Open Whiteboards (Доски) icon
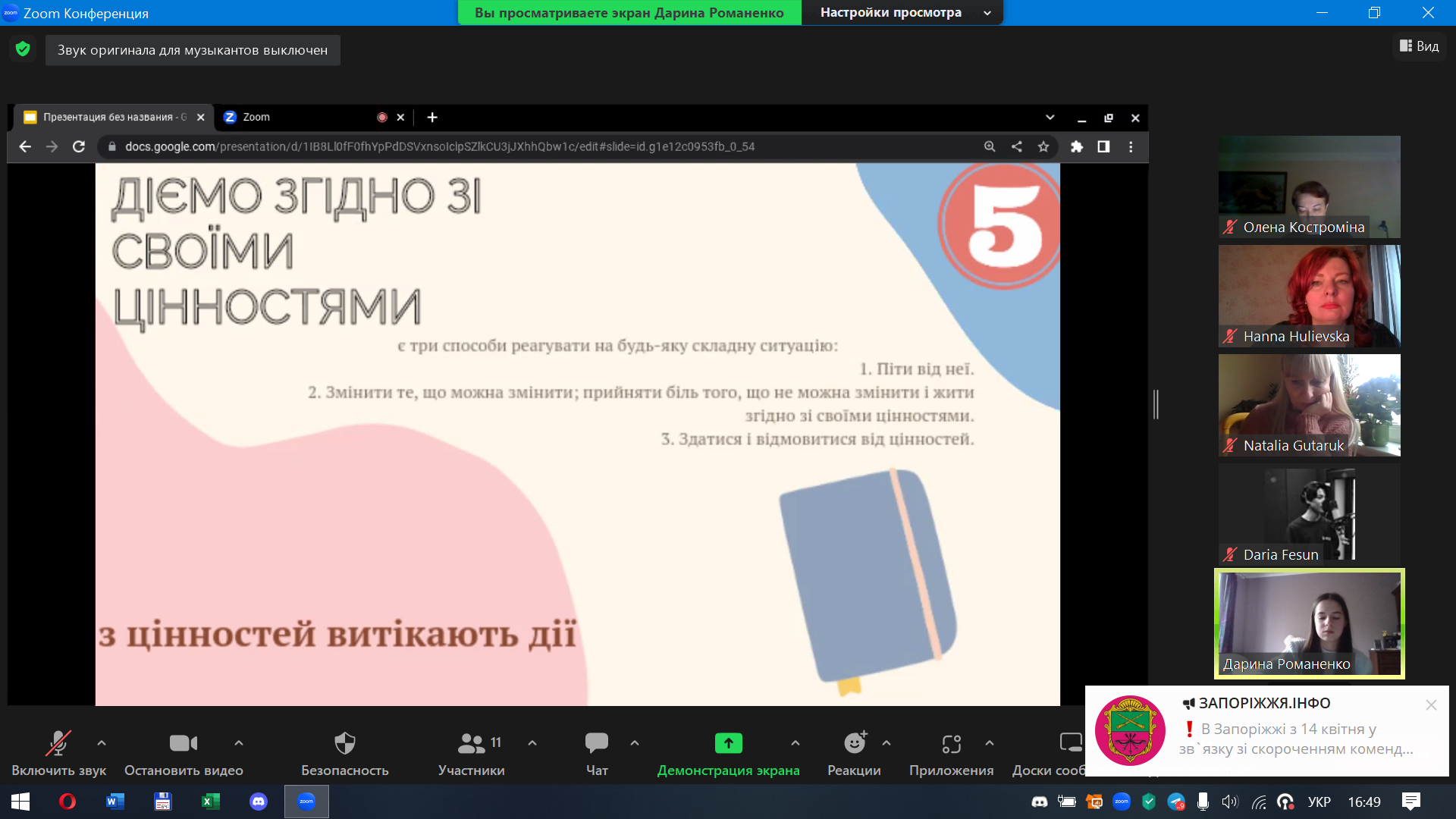 [x=1071, y=743]
